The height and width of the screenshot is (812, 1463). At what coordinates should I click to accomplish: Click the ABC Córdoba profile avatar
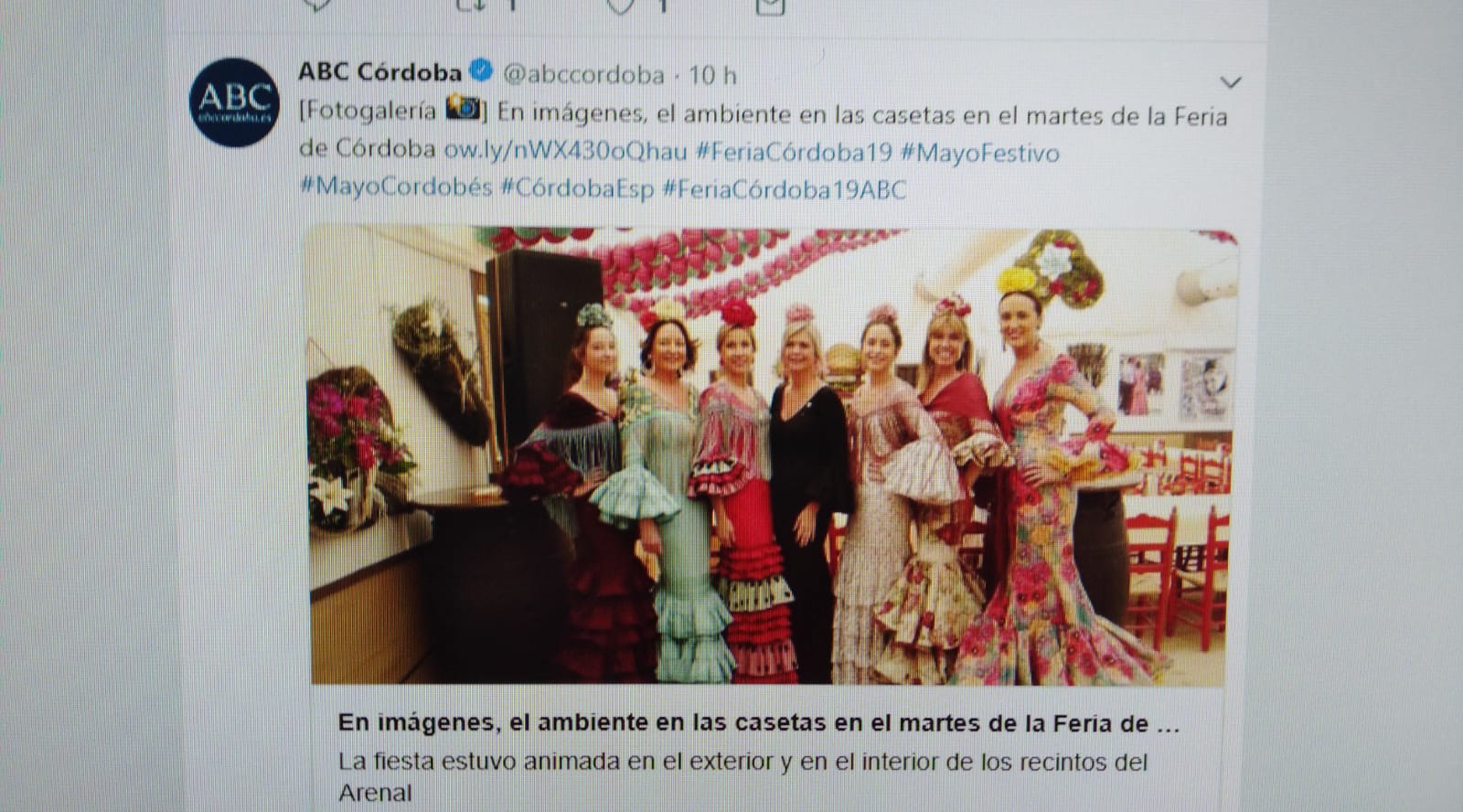tap(233, 101)
